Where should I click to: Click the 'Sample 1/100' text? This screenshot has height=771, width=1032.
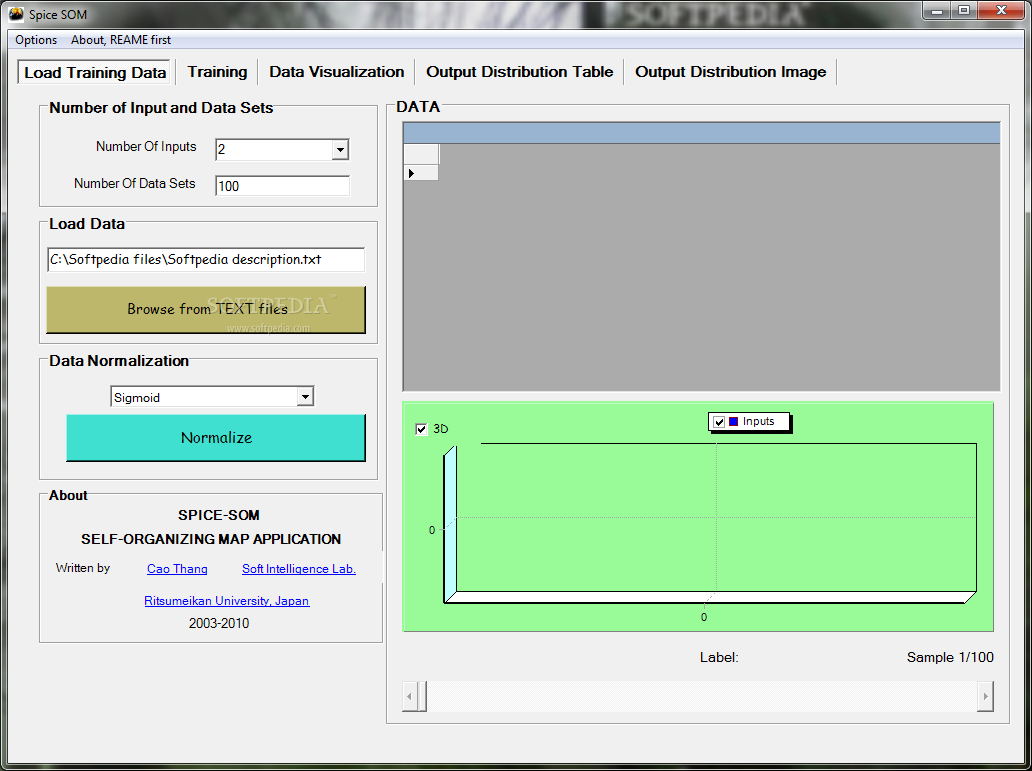(950, 657)
